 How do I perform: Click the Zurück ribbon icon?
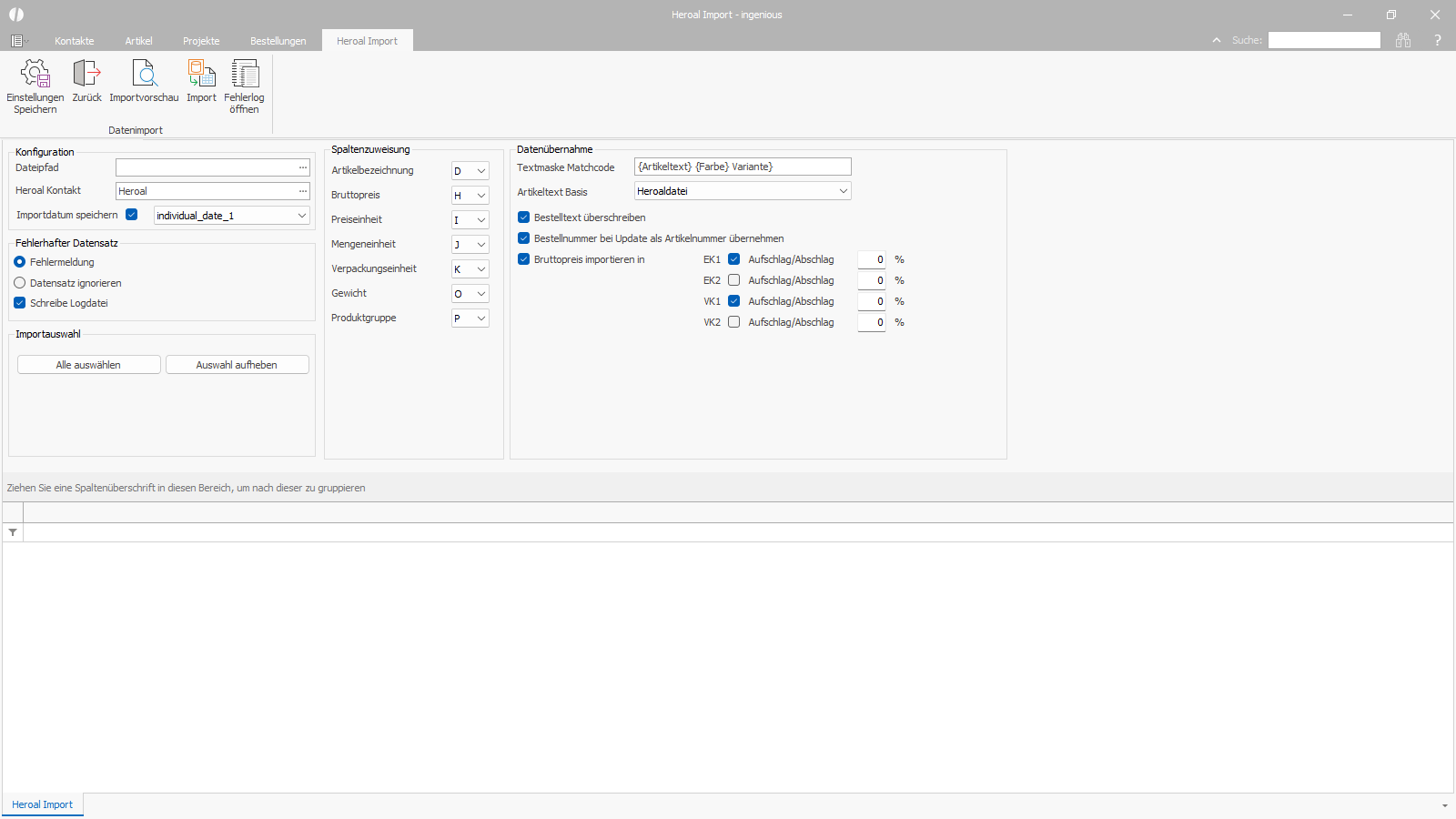click(86, 75)
